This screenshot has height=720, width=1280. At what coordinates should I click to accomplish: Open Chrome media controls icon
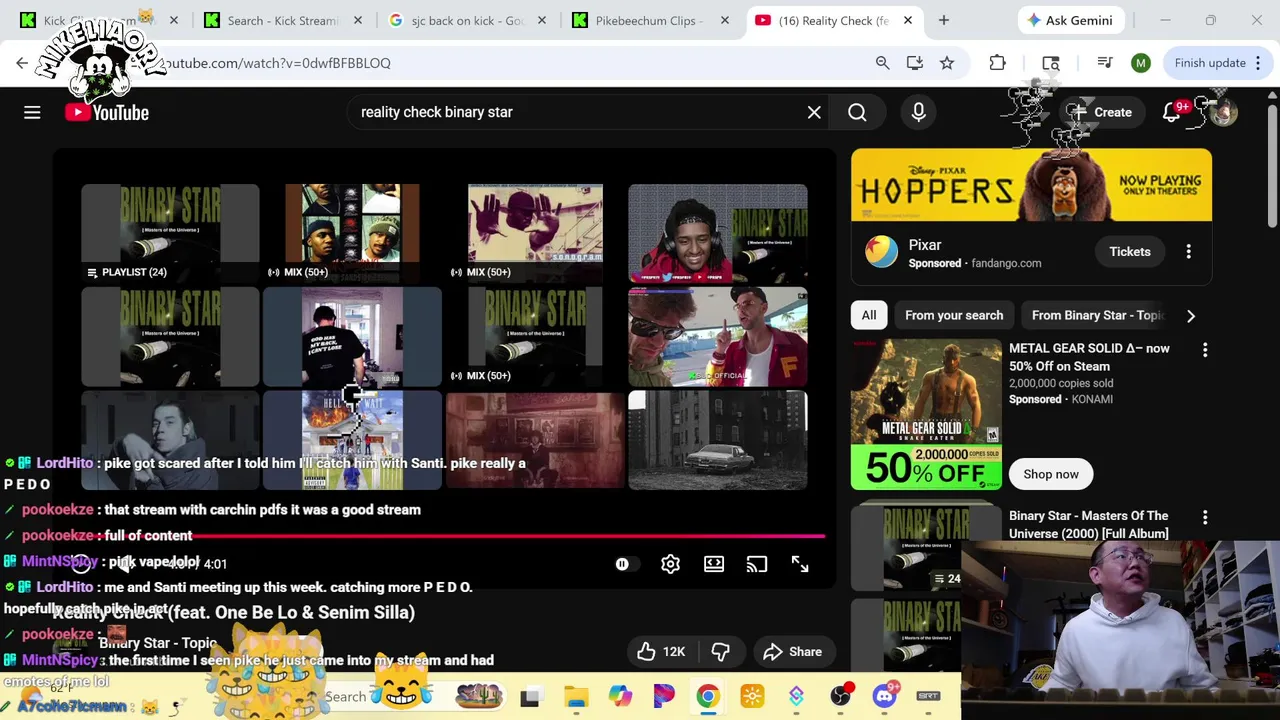[x=1105, y=63]
